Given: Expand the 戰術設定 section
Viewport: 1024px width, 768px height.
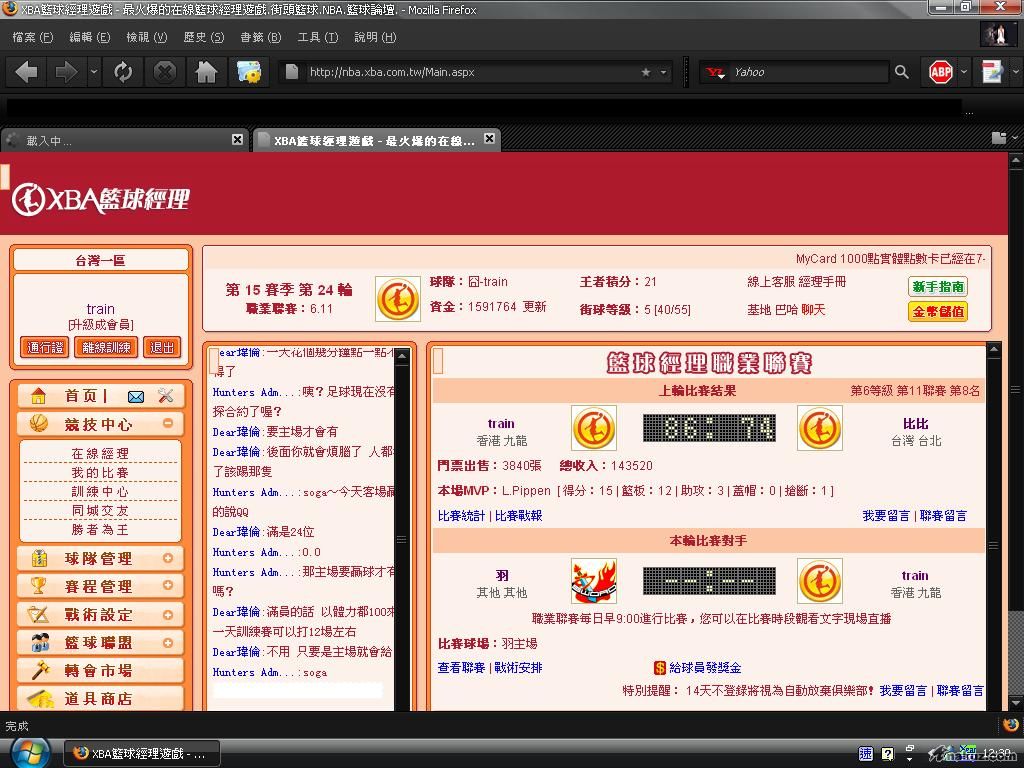Looking at the screenshot, I should [x=168, y=614].
